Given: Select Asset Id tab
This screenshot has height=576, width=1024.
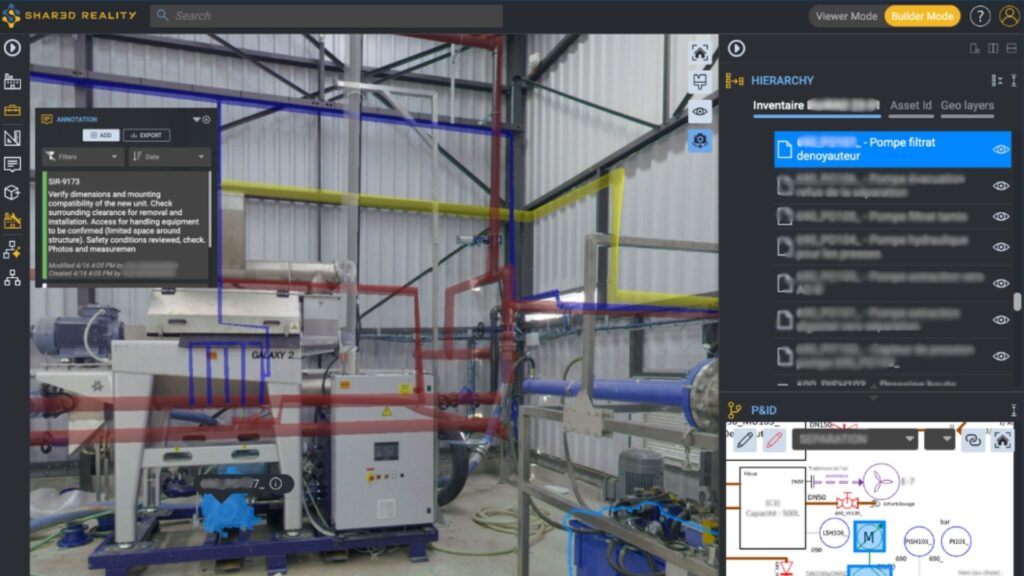Looking at the screenshot, I should pyautogui.click(x=910, y=106).
